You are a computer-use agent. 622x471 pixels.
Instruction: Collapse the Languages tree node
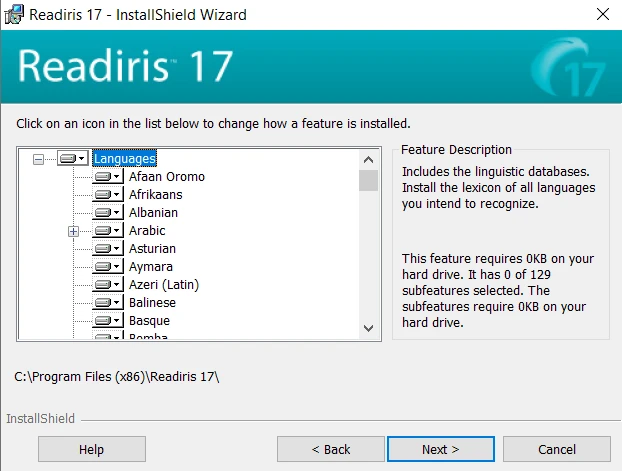[x=38, y=159]
